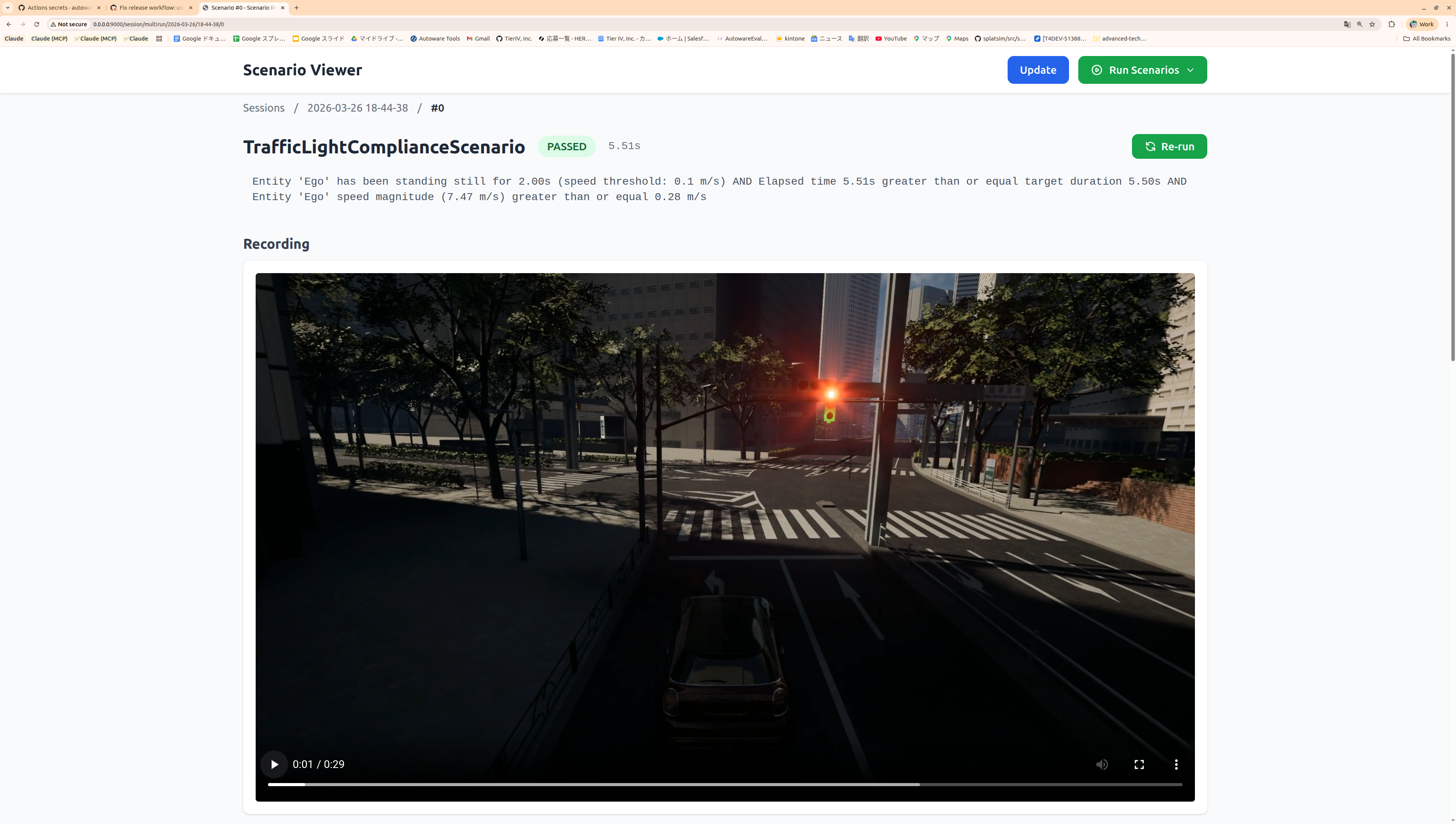Open the video's three-dot options menu
1456x824 pixels.
tap(1176, 764)
